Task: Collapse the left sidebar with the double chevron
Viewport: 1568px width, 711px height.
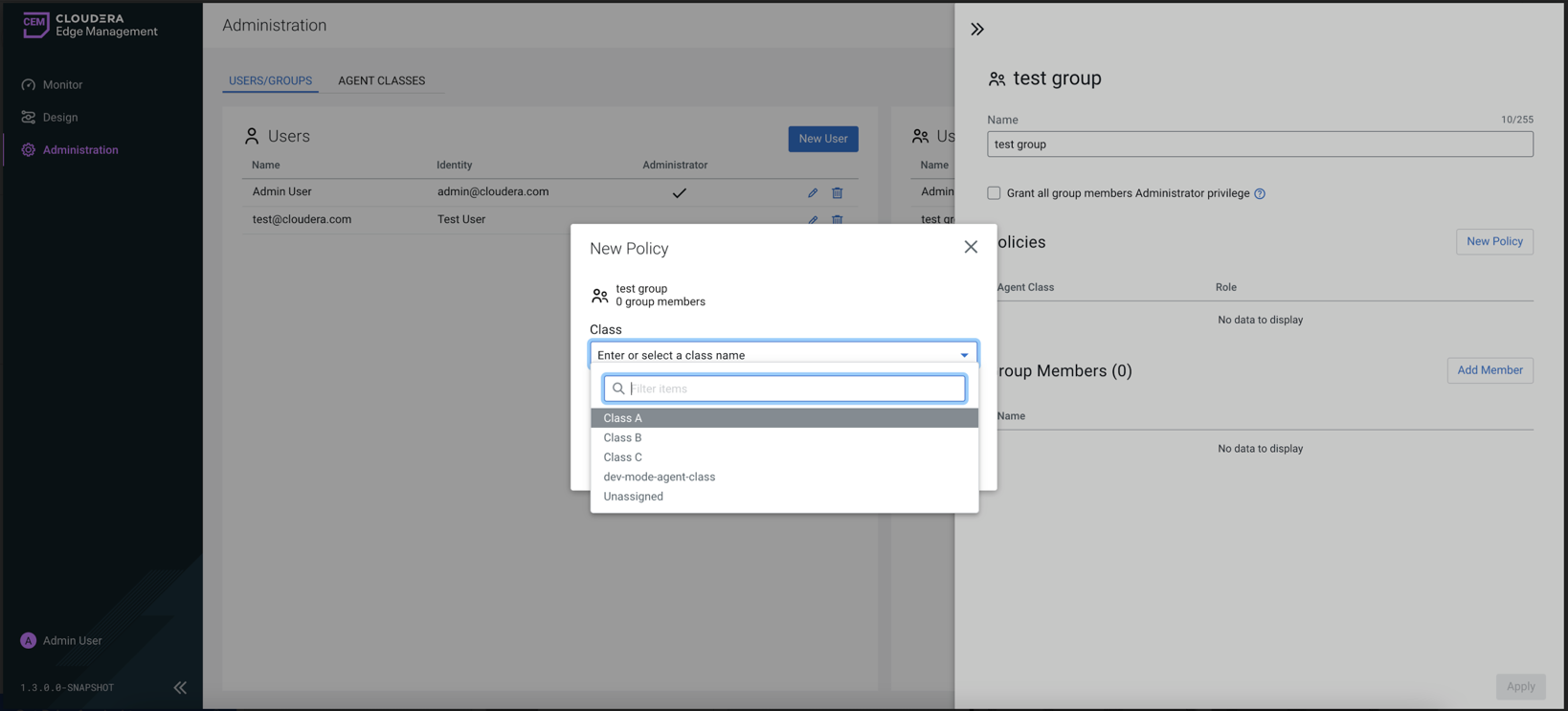Action: click(180, 687)
